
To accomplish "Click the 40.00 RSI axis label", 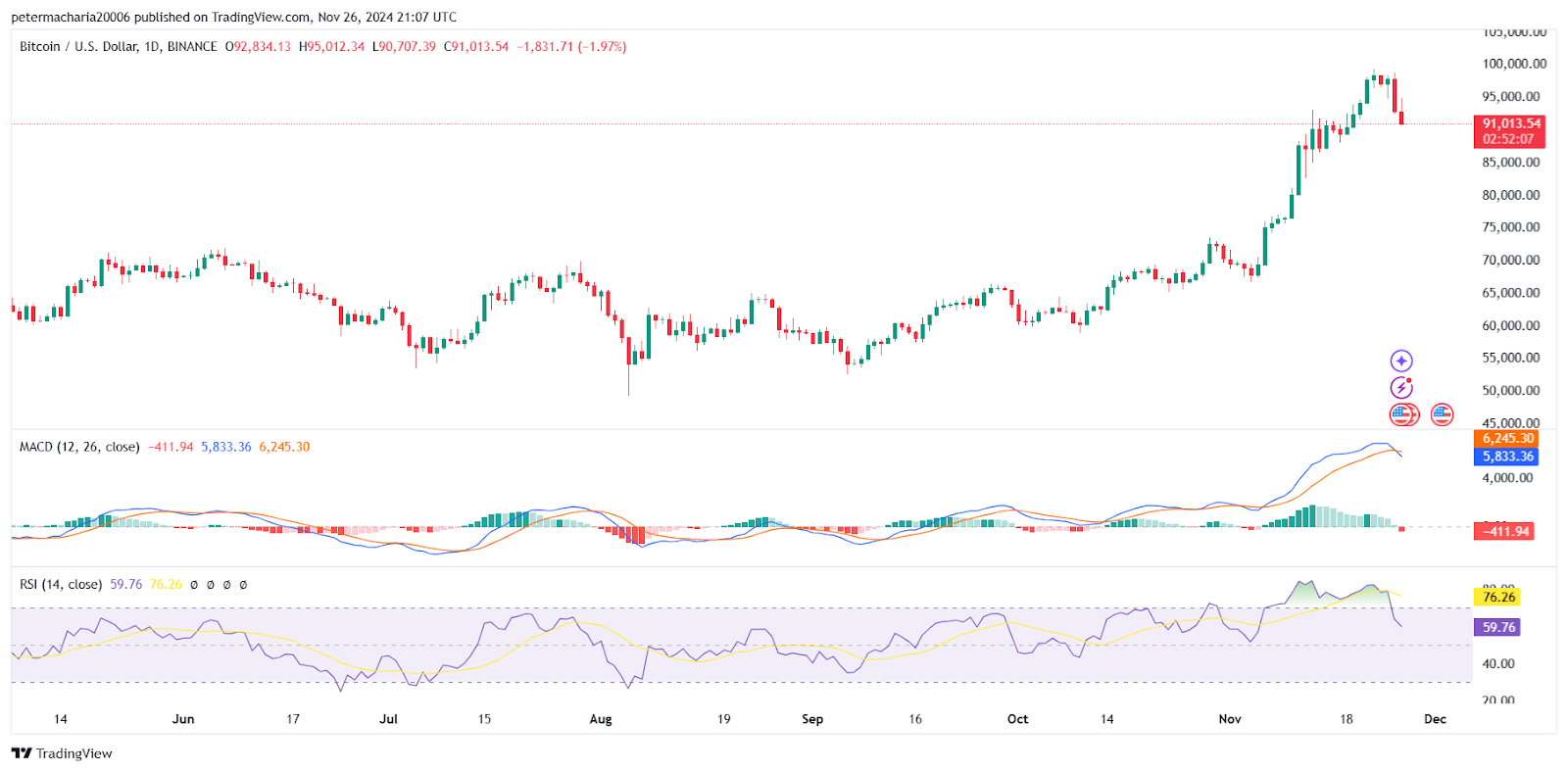I will [x=1498, y=664].
